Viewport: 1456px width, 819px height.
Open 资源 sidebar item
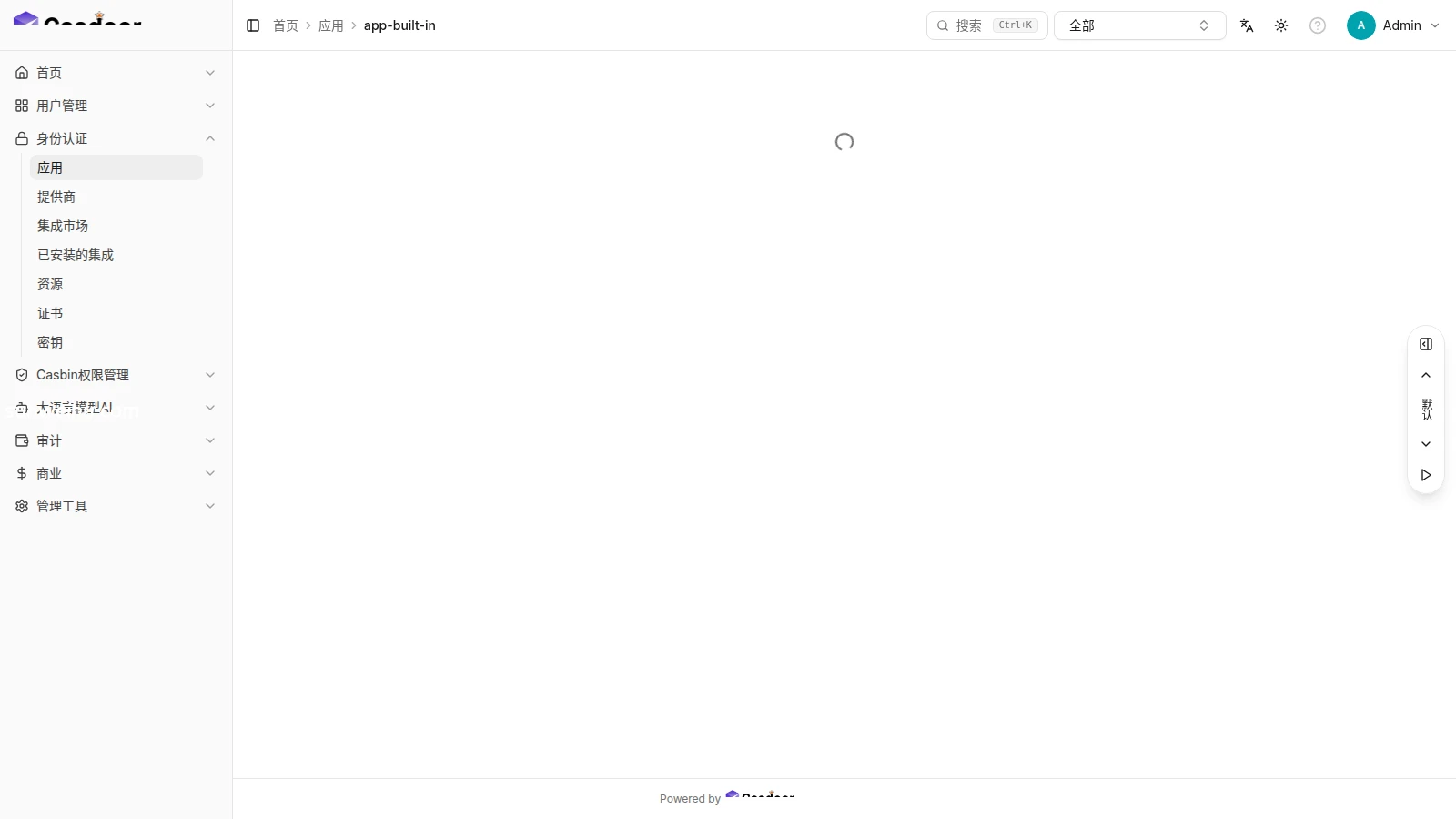[116, 284]
